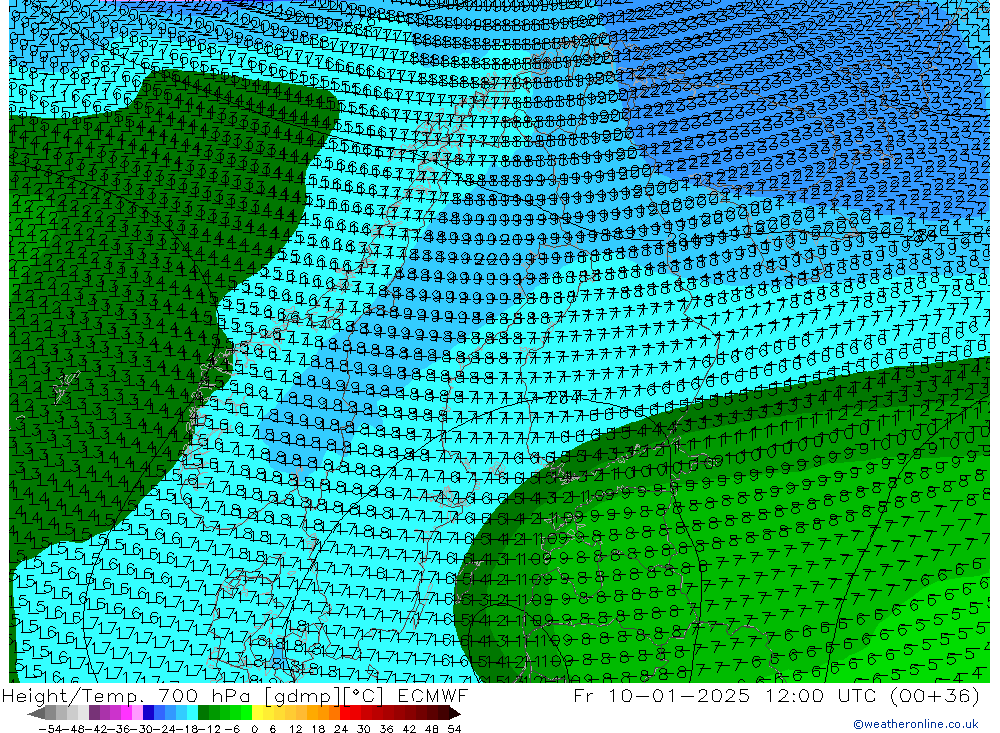The image size is (1000, 733).
Task: Click the '(00+36)' forecast offset text
Action: point(934,695)
